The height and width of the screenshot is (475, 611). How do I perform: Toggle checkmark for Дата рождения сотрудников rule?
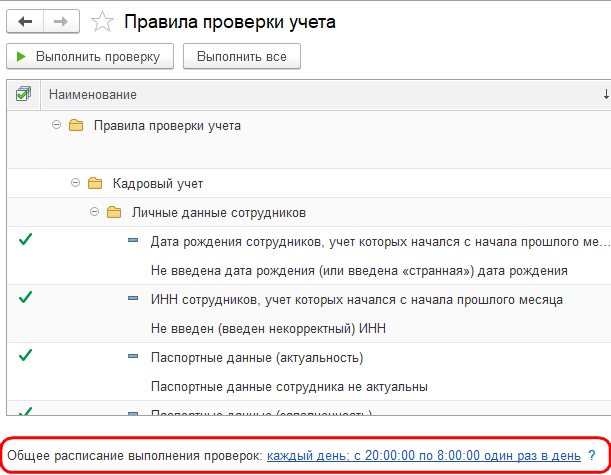coord(25,239)
